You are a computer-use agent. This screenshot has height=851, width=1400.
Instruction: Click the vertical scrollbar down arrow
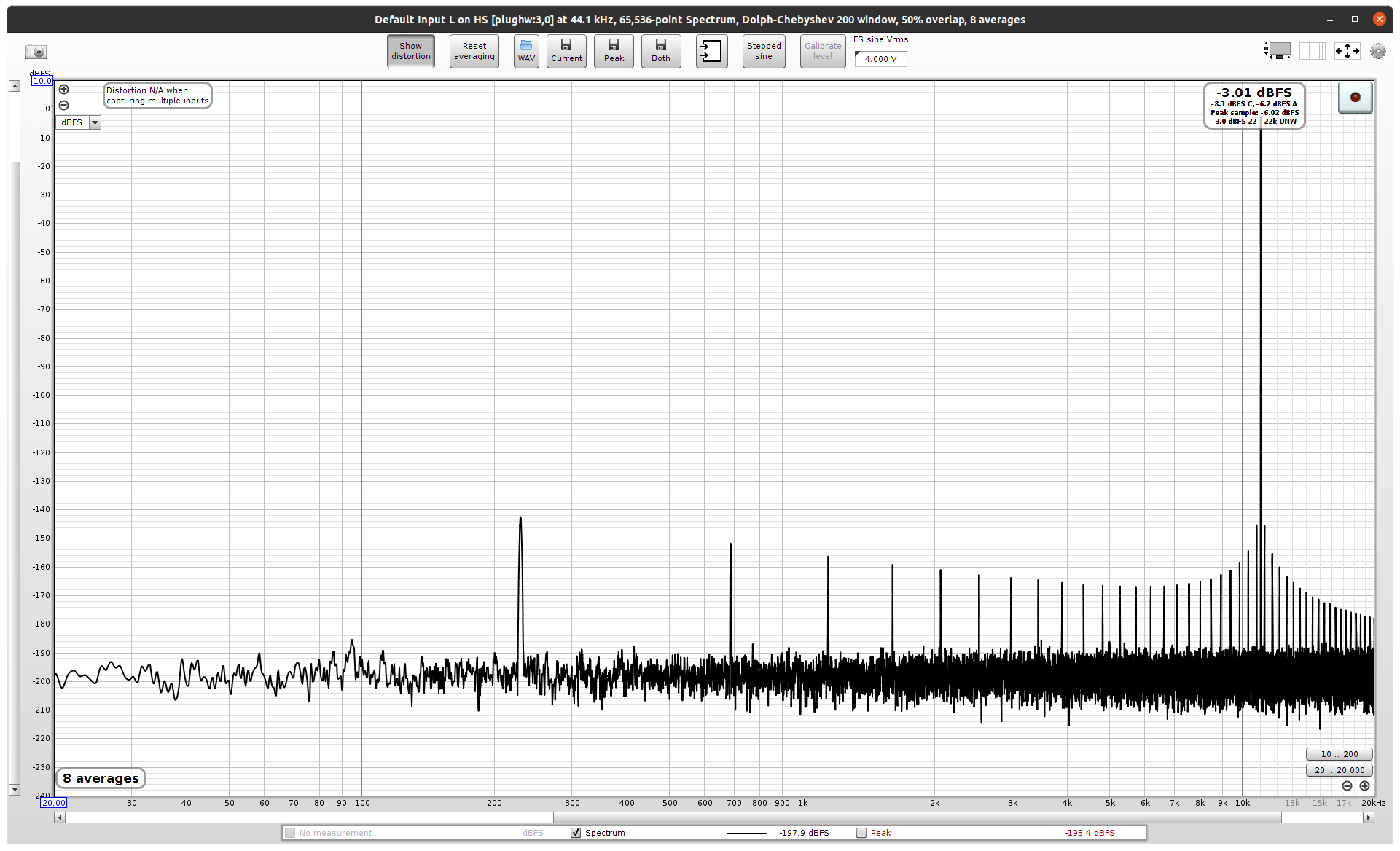coord(14,790)
